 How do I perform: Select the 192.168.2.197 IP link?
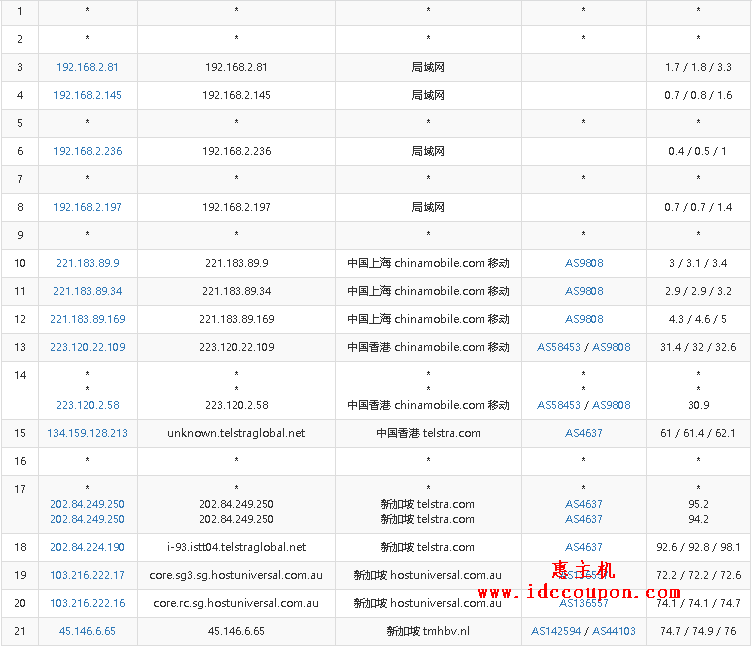click(x=87, y=207)
